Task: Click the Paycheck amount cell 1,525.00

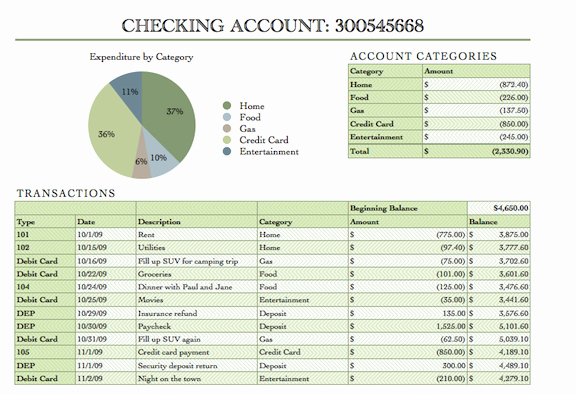Action: pos(408,326)
